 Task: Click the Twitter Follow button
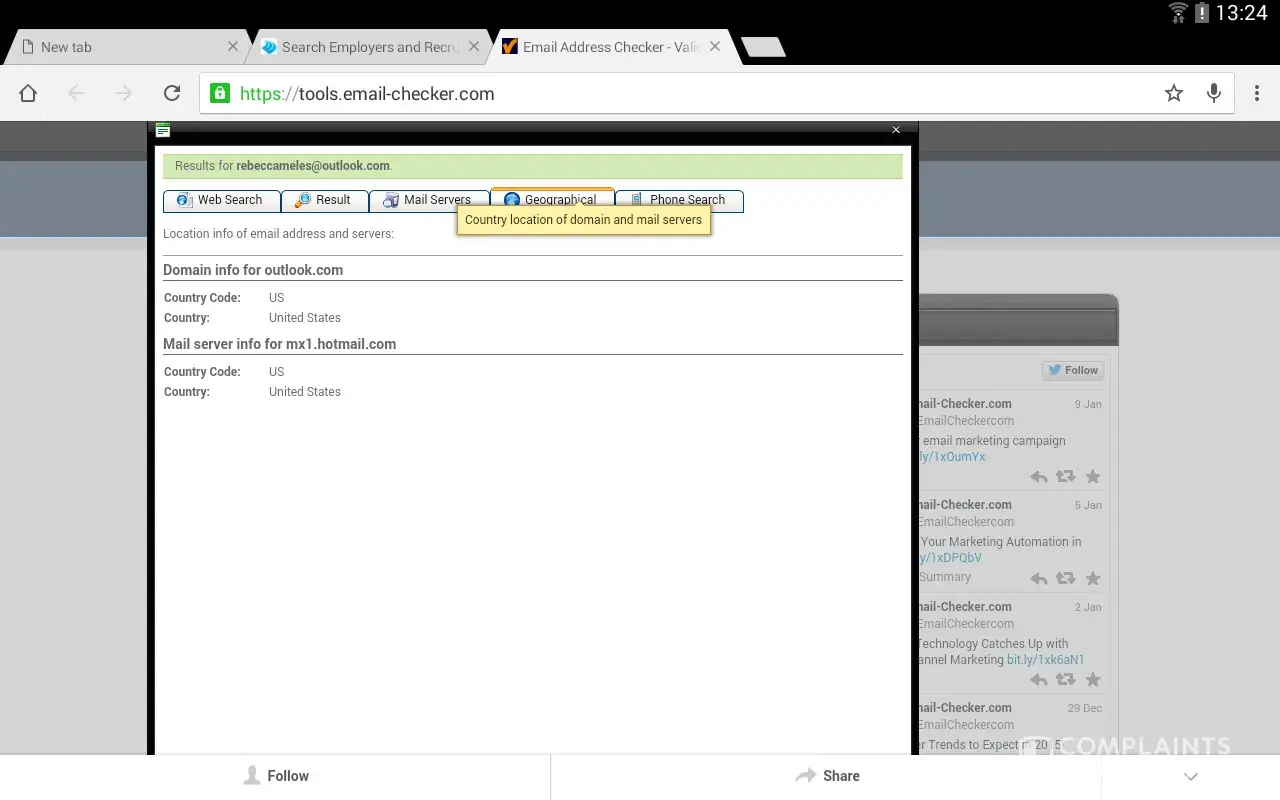[x=1072, y=370]
